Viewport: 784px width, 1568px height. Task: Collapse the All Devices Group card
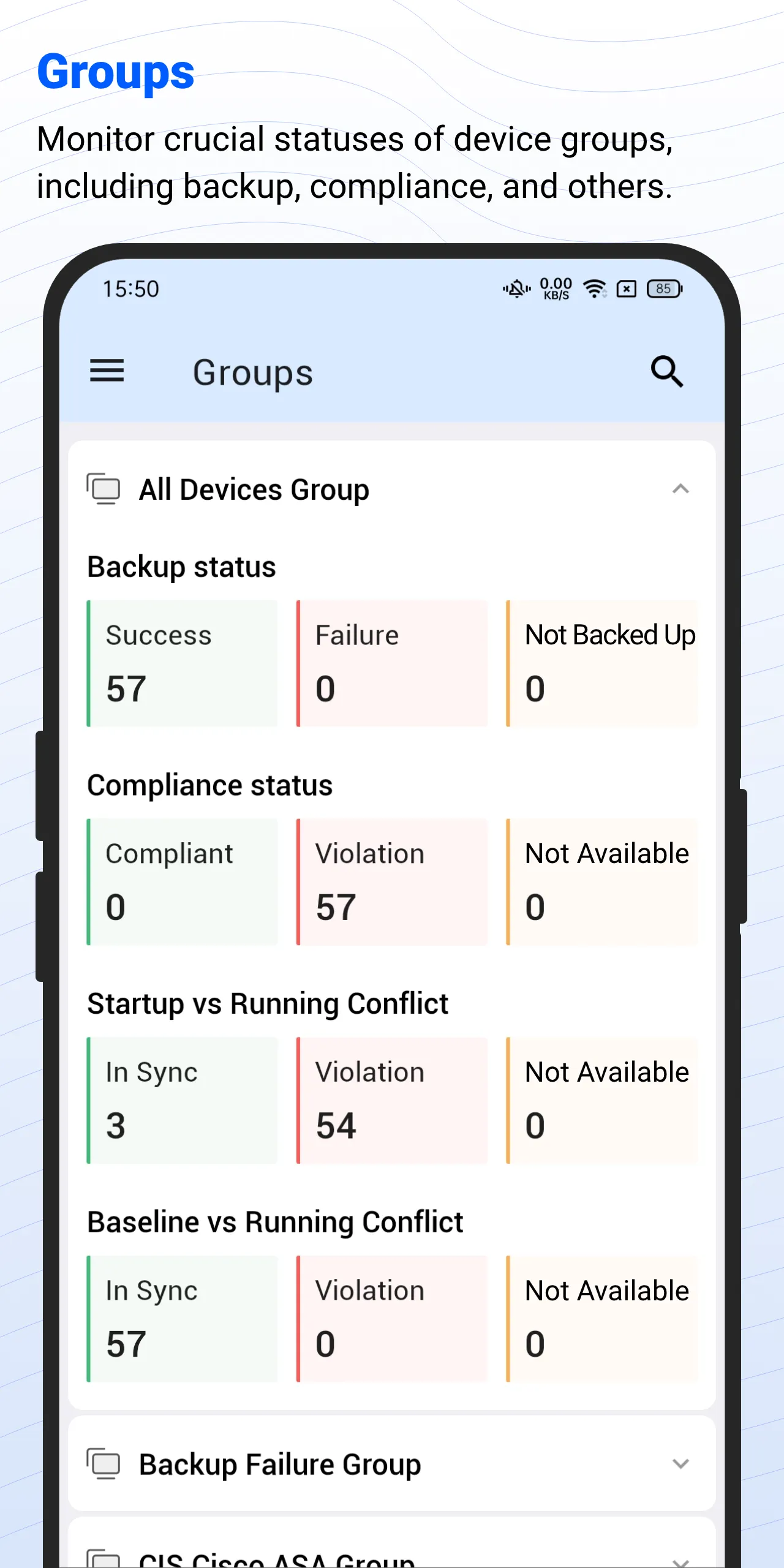680,489
